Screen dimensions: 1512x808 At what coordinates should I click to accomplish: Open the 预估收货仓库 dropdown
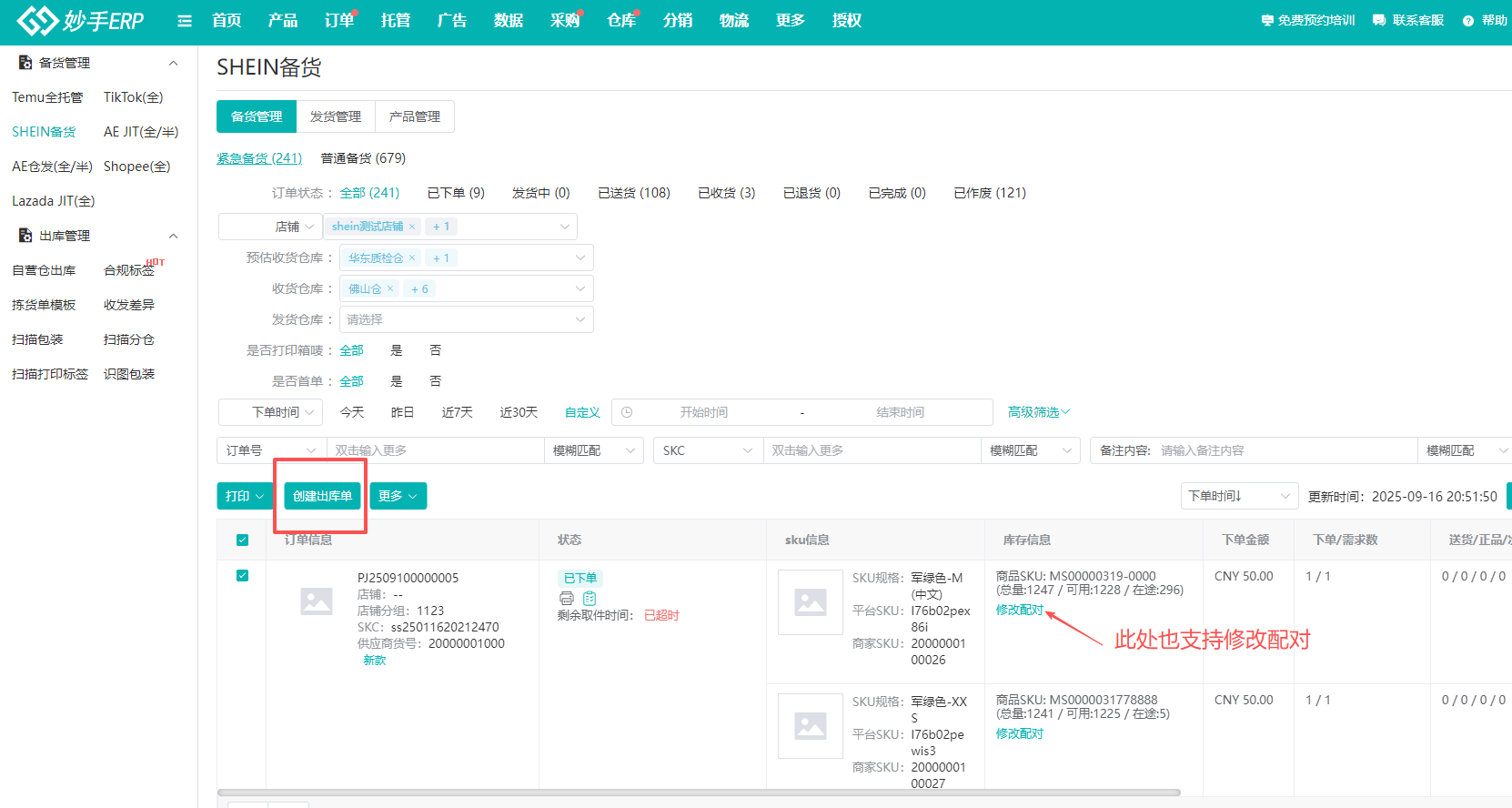click(467, 258)
